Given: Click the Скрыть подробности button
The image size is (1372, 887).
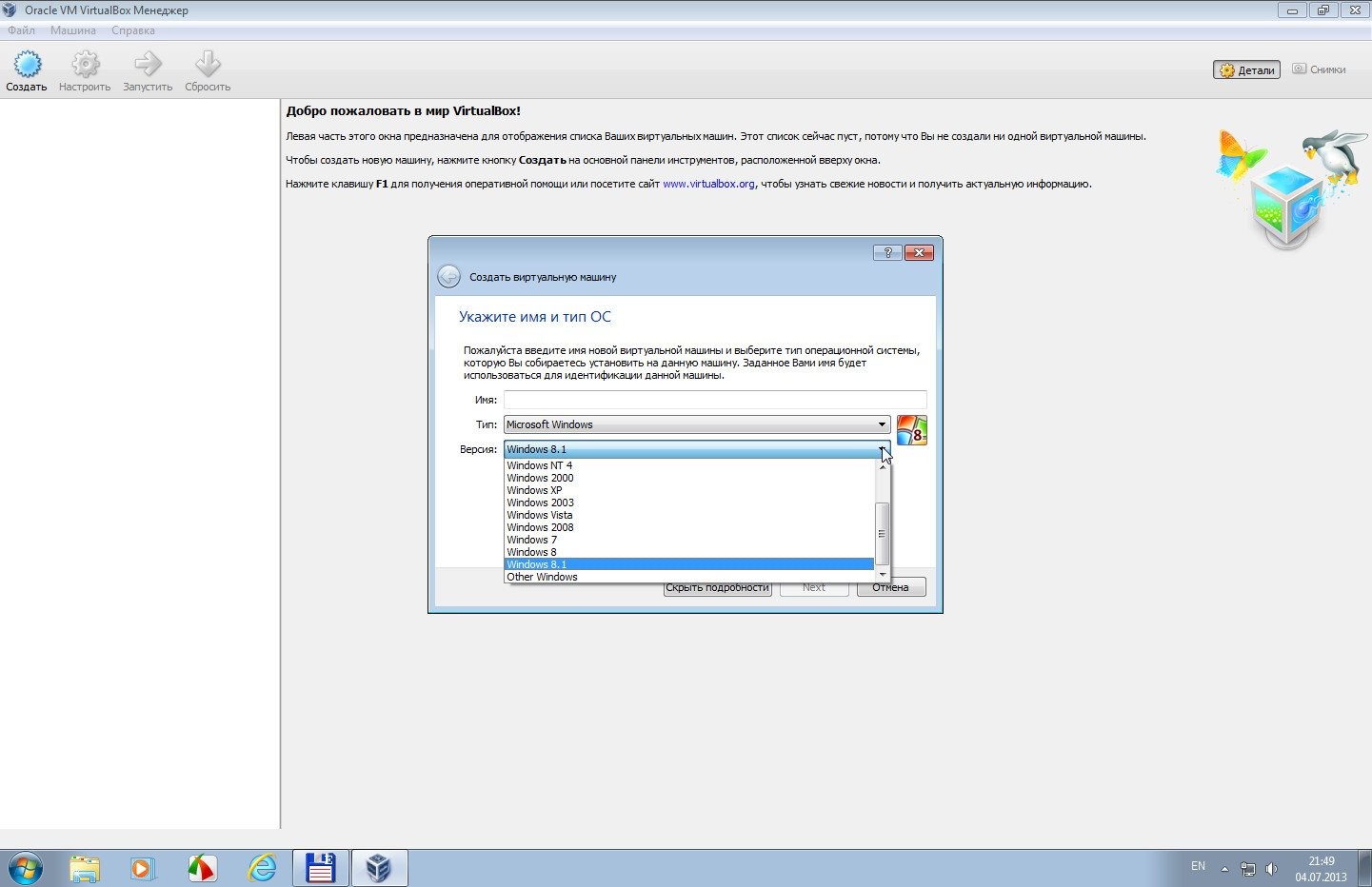Looking at the screenshot, I should point(717,587).
